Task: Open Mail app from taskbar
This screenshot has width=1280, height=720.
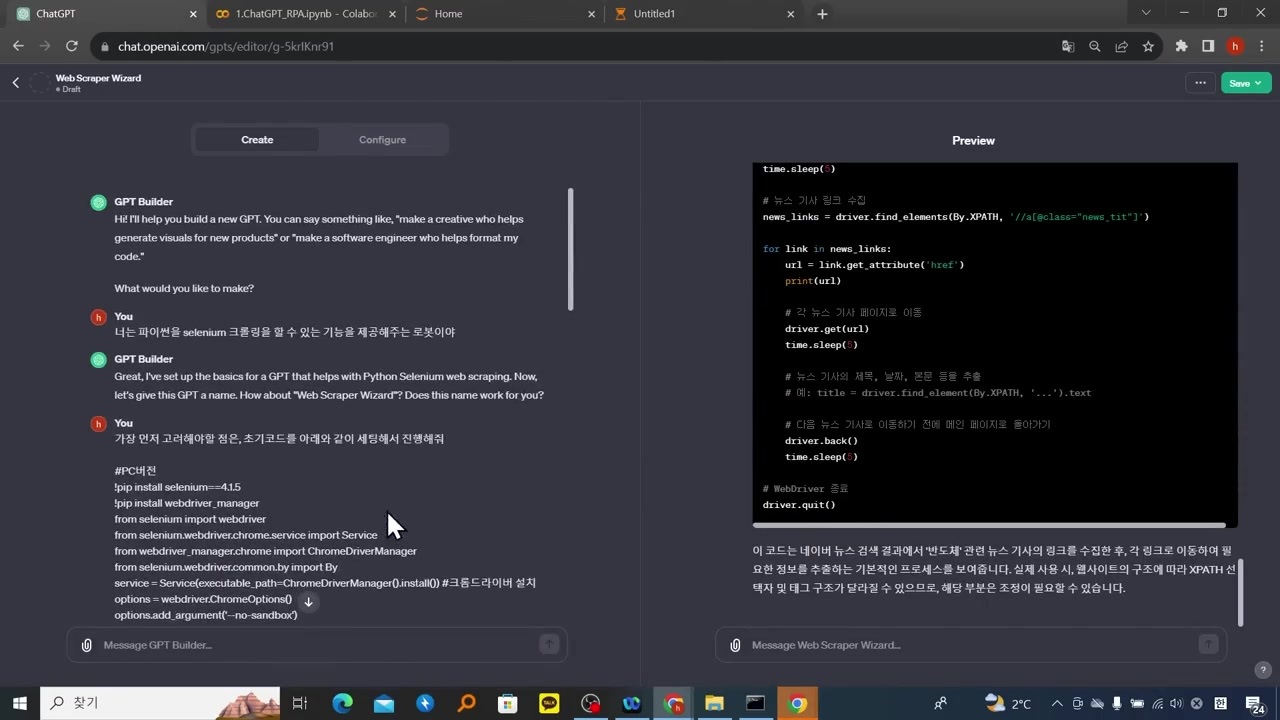Action: (384, 703)
